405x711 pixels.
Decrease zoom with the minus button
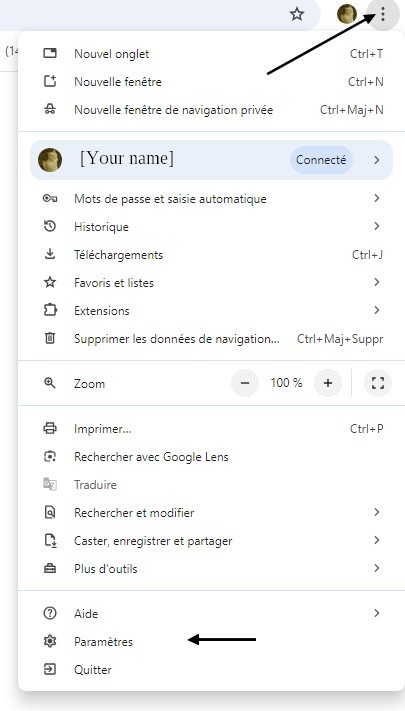[x=245, y=383]
